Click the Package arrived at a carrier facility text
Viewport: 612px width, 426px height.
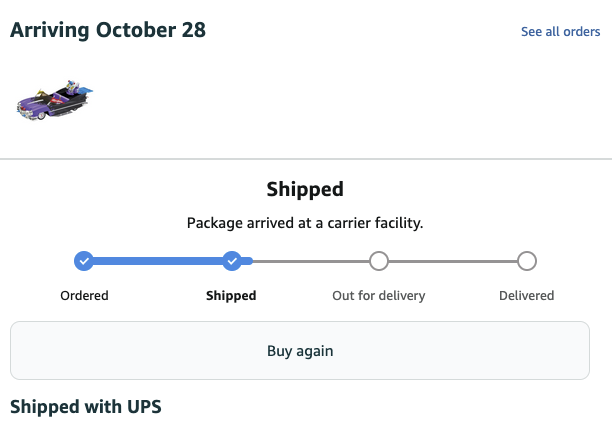(x=305, y=223)
